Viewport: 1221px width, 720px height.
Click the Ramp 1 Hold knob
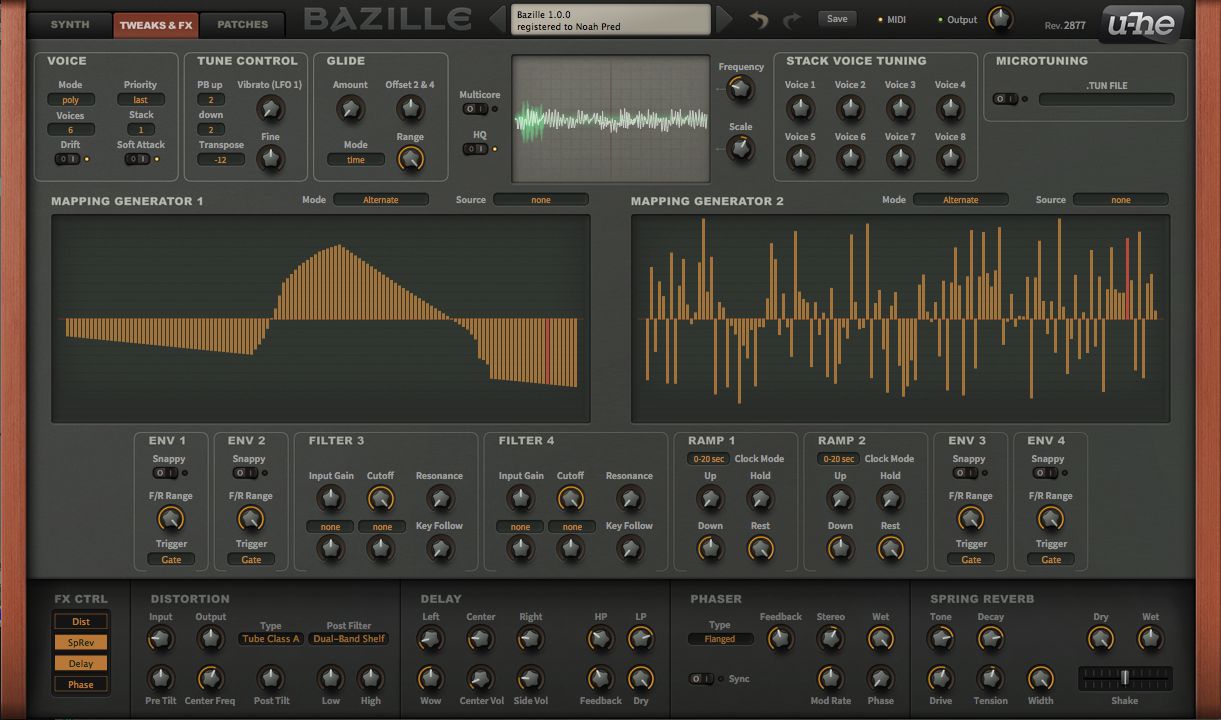[760, 498]
